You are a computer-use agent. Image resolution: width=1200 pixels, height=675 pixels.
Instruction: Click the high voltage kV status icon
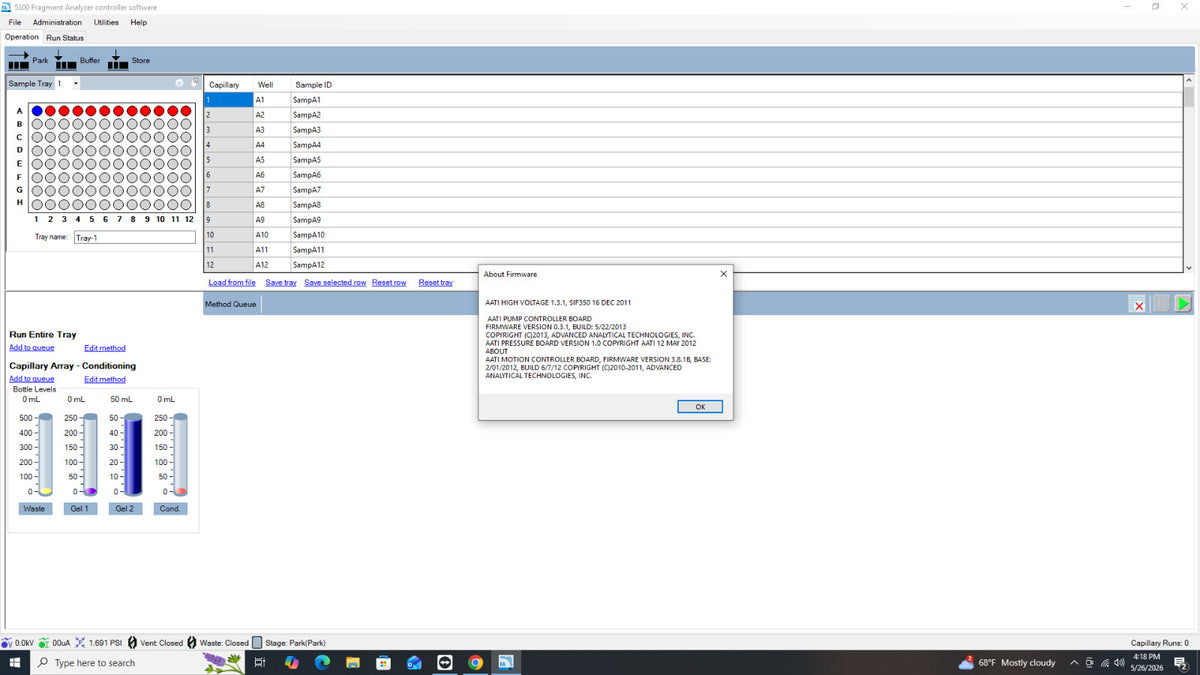click(7, 643)
